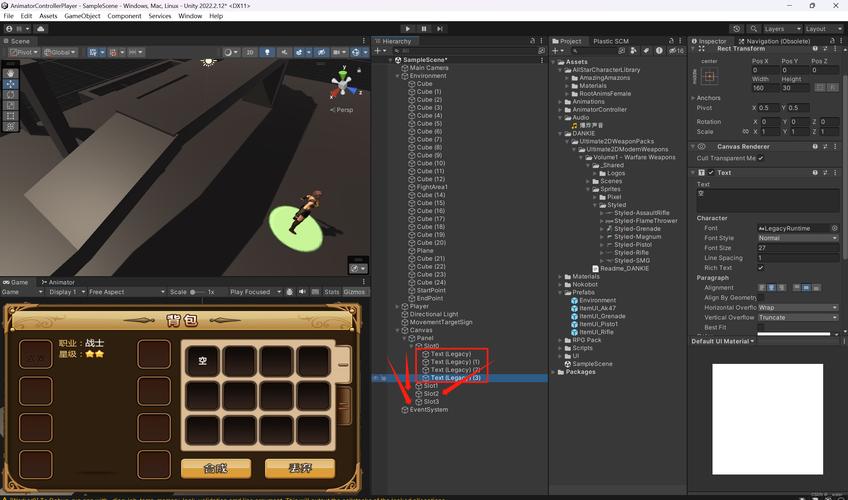This screenshot has height=500, width=848.
Task: Click the 丢弃 button in game panel
Action: 300,468
